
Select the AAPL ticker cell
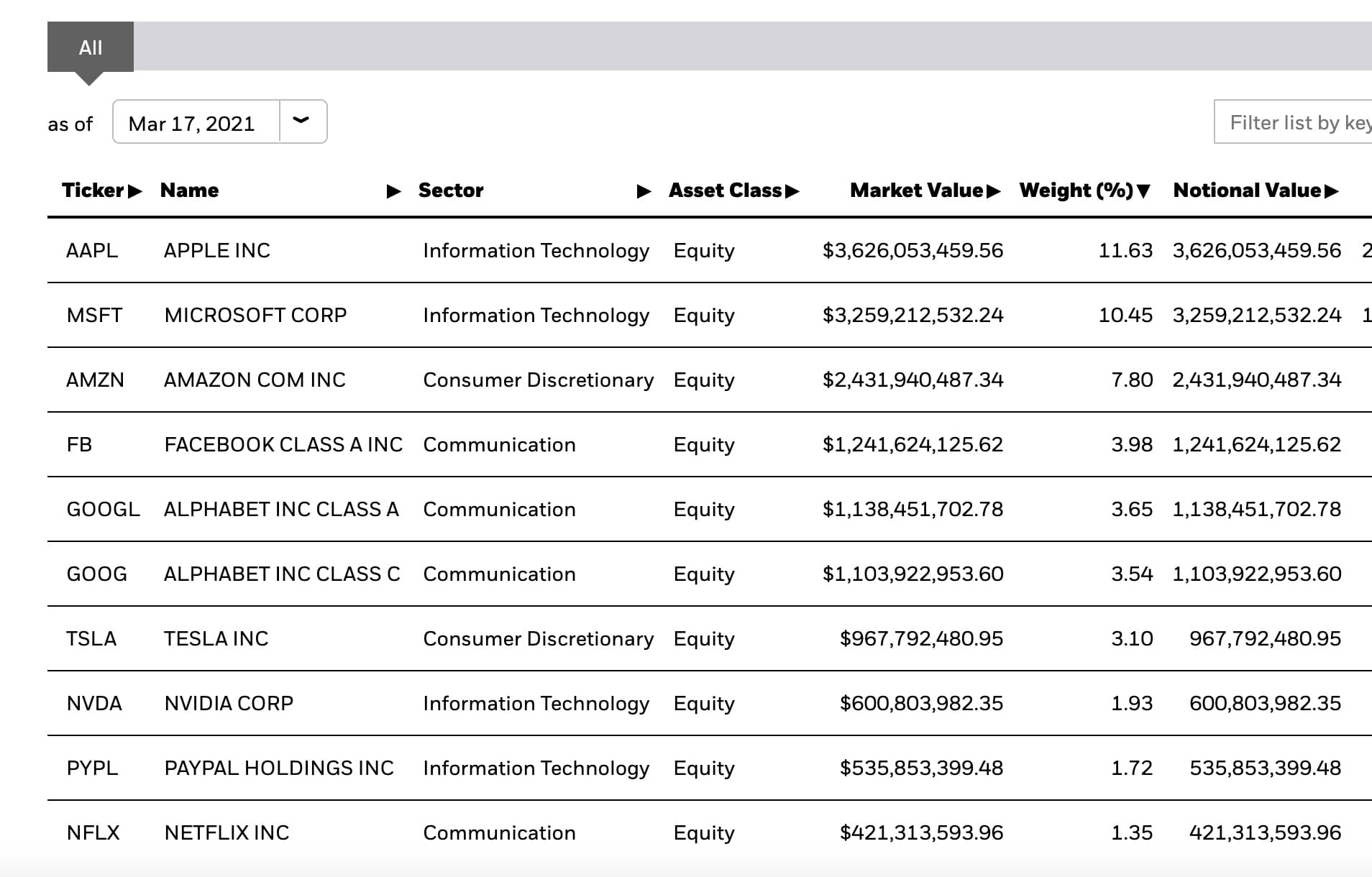pos(92,251)
